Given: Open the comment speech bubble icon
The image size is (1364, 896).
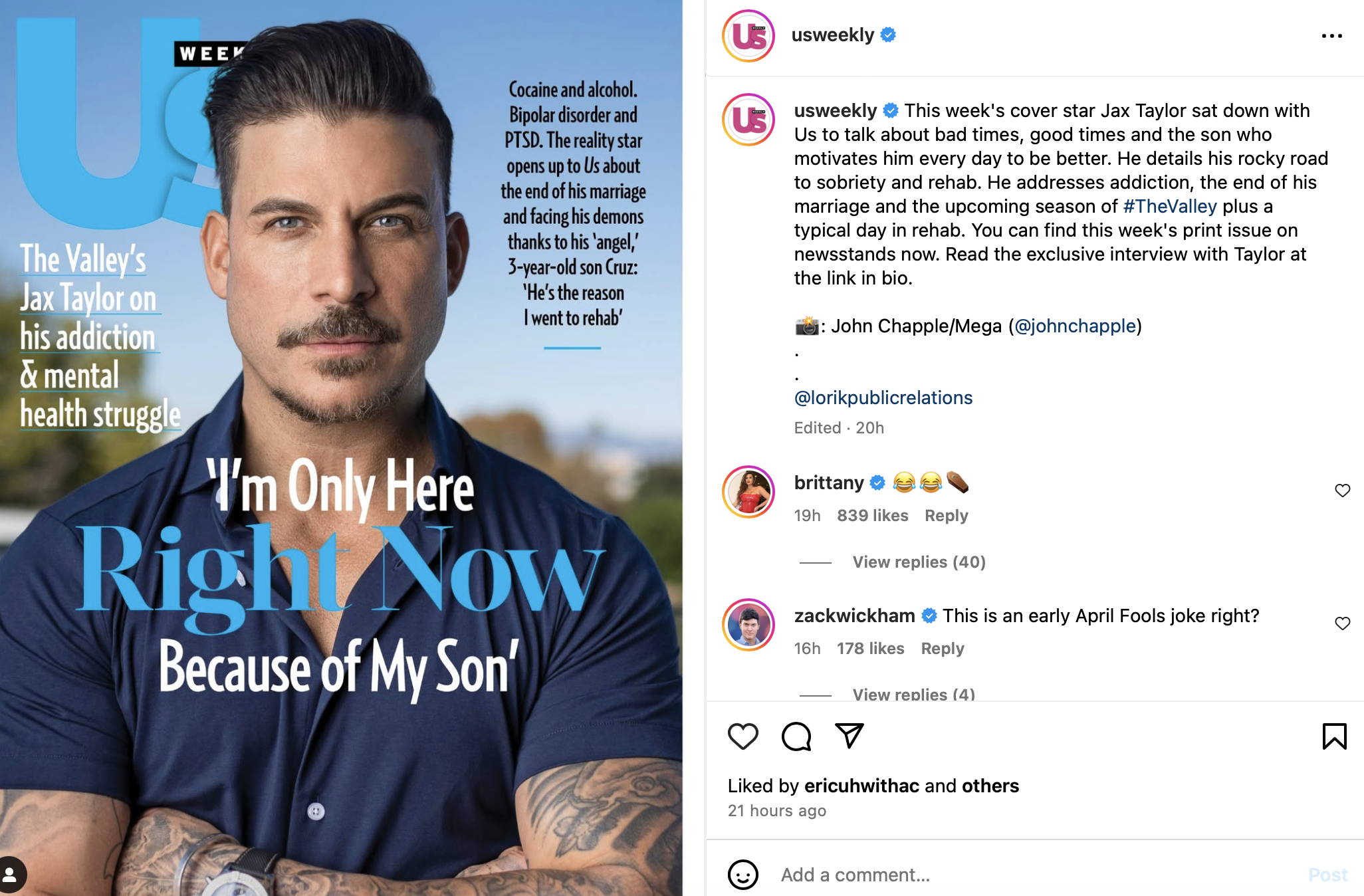Looking at the screenshot, I should (796, 736).
